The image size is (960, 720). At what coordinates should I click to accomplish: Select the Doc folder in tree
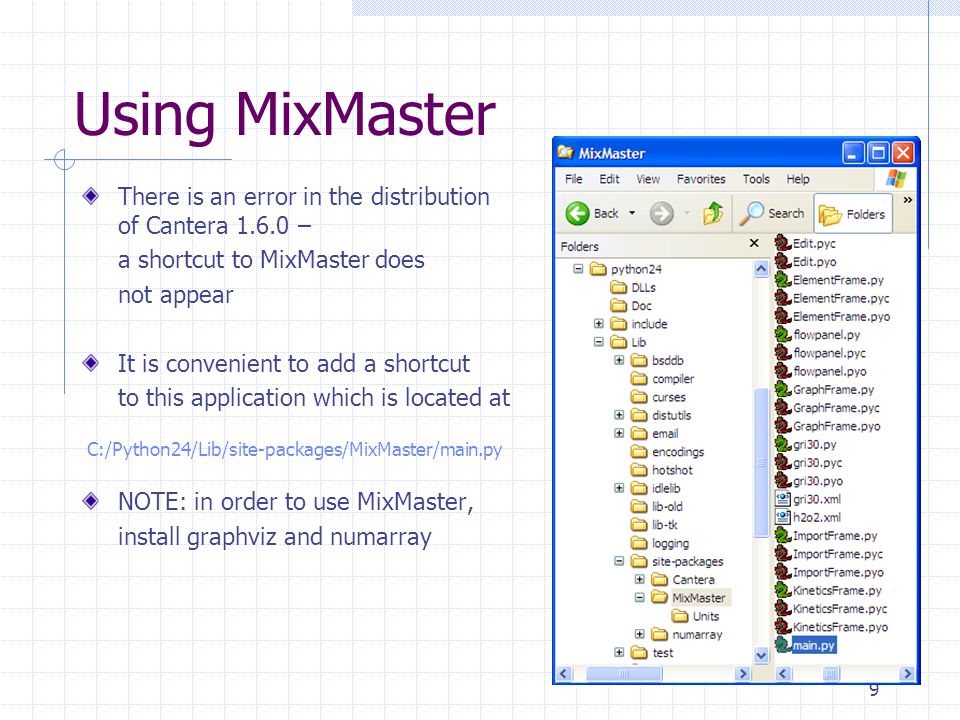(631, 306)
